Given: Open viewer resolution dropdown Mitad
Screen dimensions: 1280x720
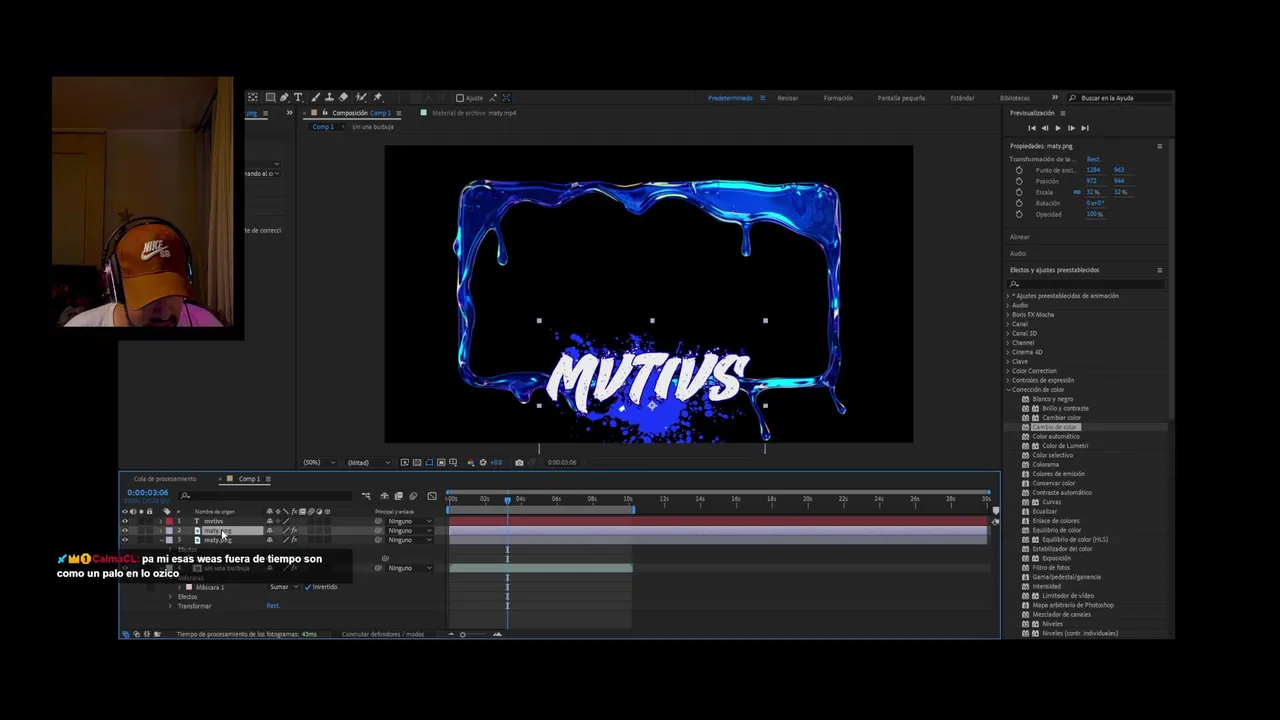Looking at the screenshot, I should (369, 462).
